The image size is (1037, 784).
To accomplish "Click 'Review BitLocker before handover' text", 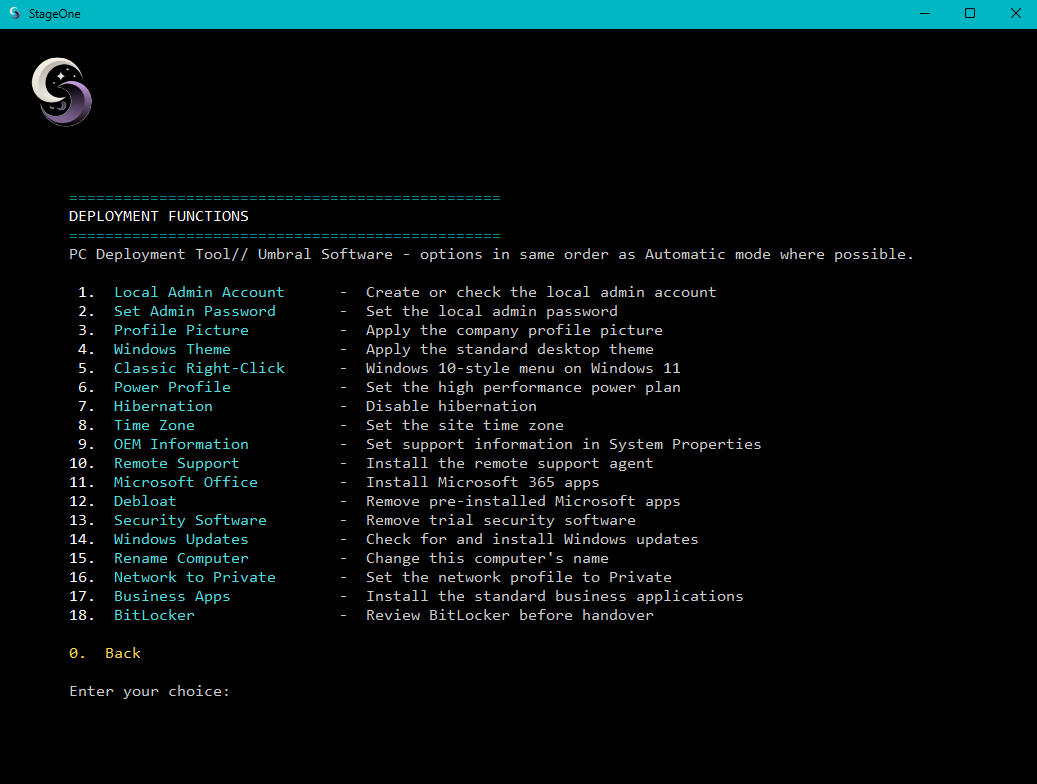I will pyautogui.click(x=510, y=615).
